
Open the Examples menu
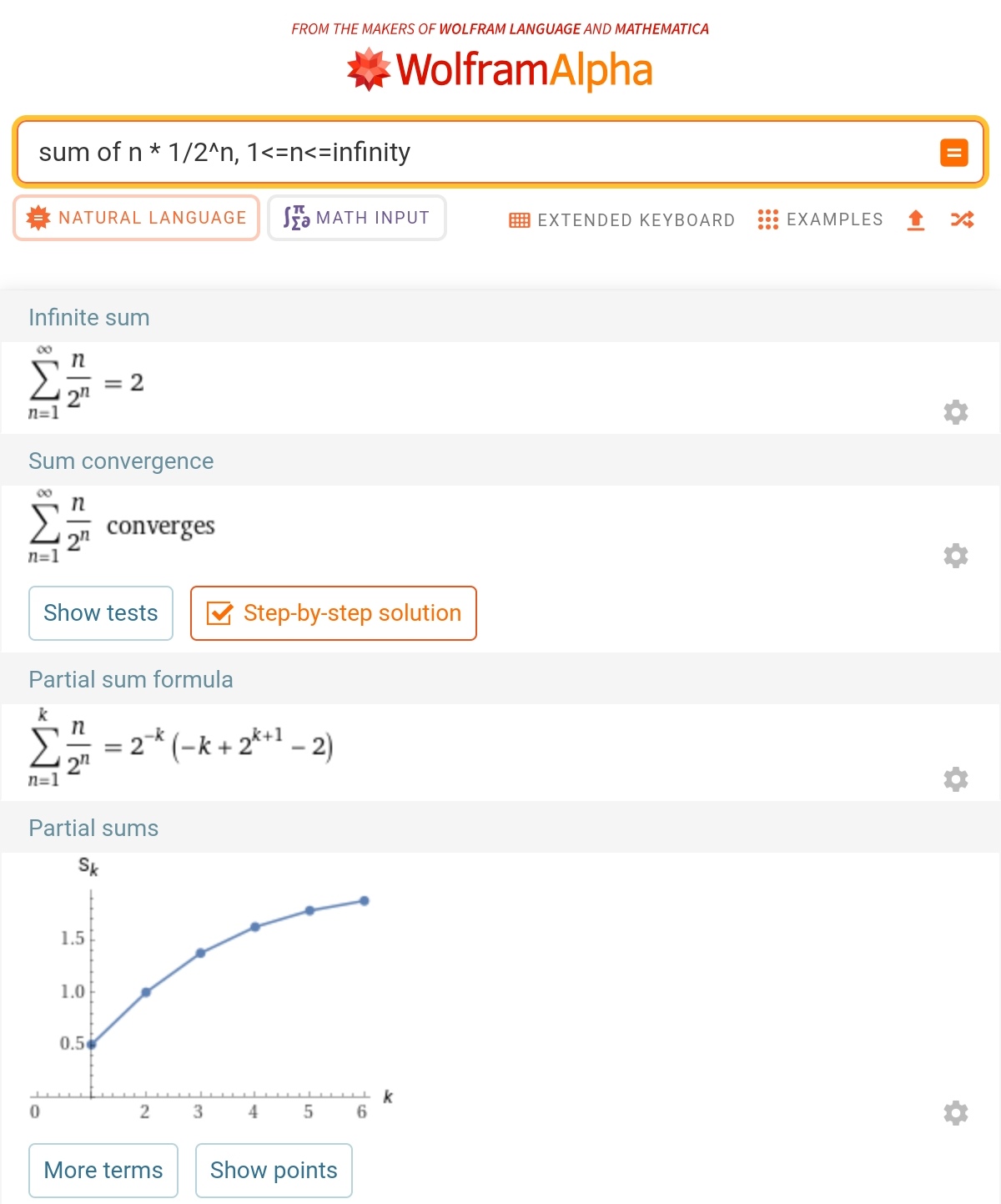pyautogui.click(x=821, y=219)
